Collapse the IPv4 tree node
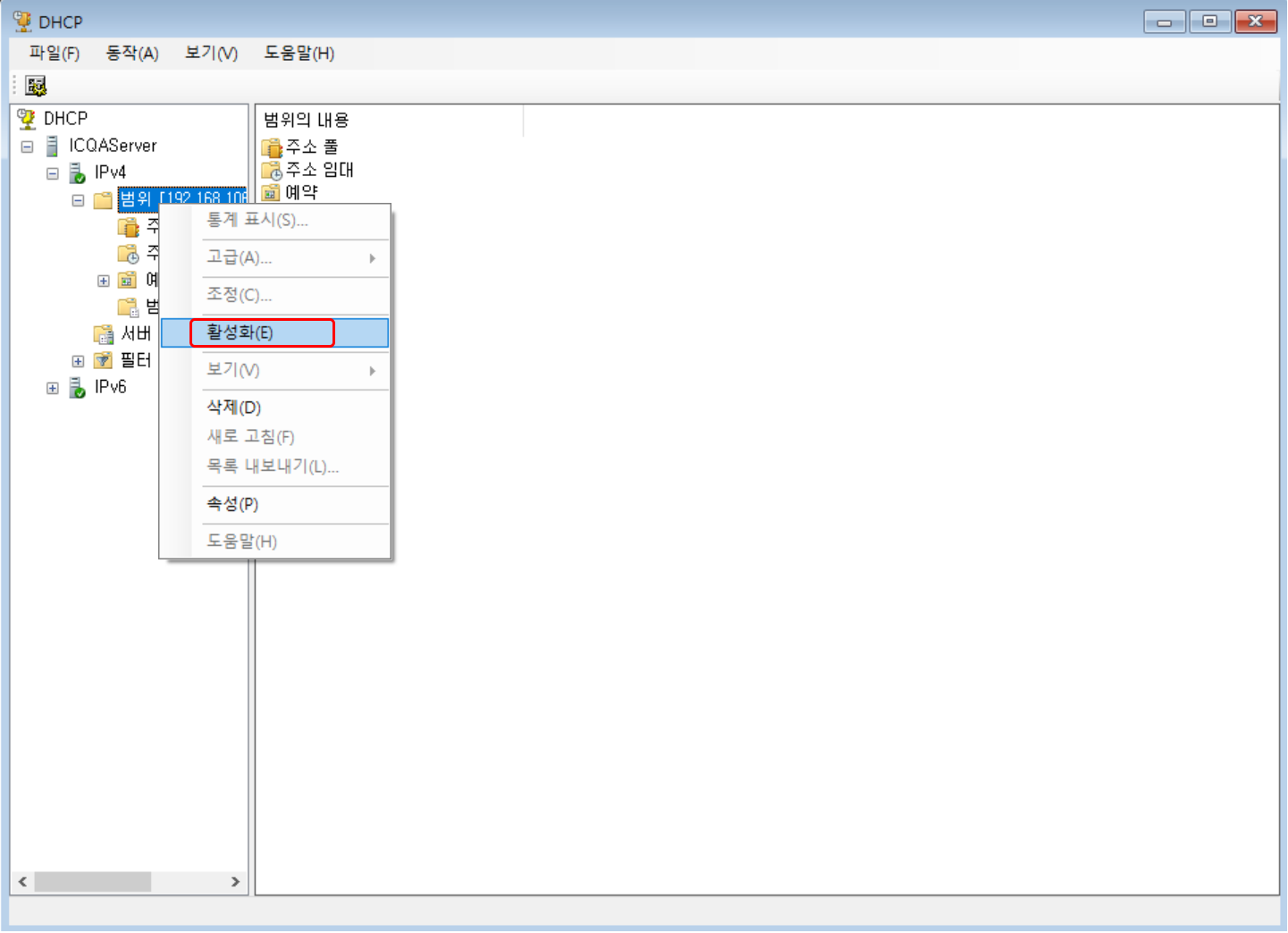This screenshot has height=933, width=1288. (53, 173)
